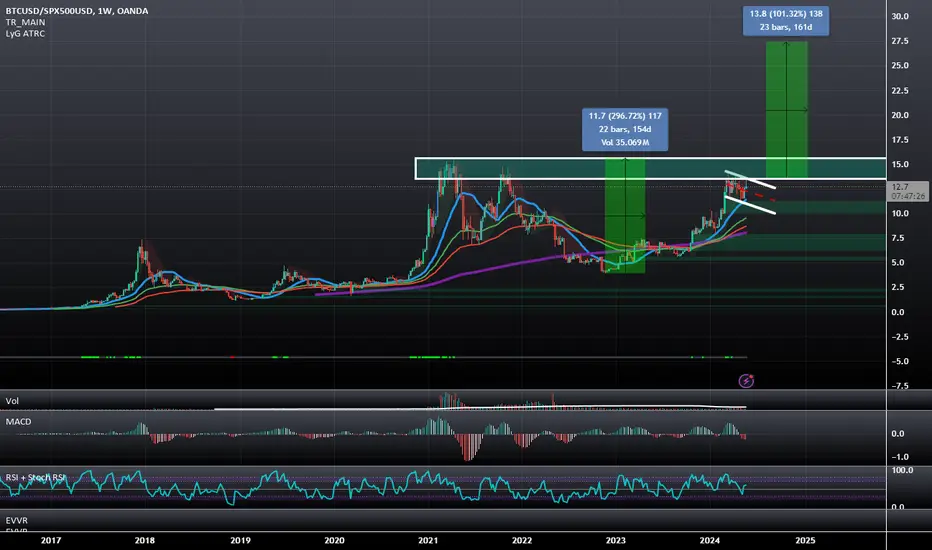Click the 2.5 price axis label
Screen dimensions: 932x550
tap(898, 287)
